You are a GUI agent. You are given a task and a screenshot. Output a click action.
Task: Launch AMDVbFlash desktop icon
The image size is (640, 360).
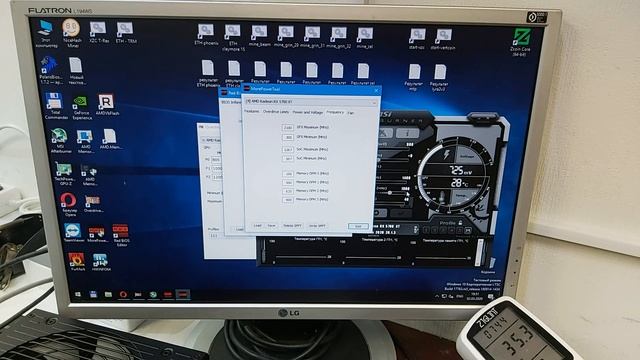pyautogui.click(x=107, y=104)
